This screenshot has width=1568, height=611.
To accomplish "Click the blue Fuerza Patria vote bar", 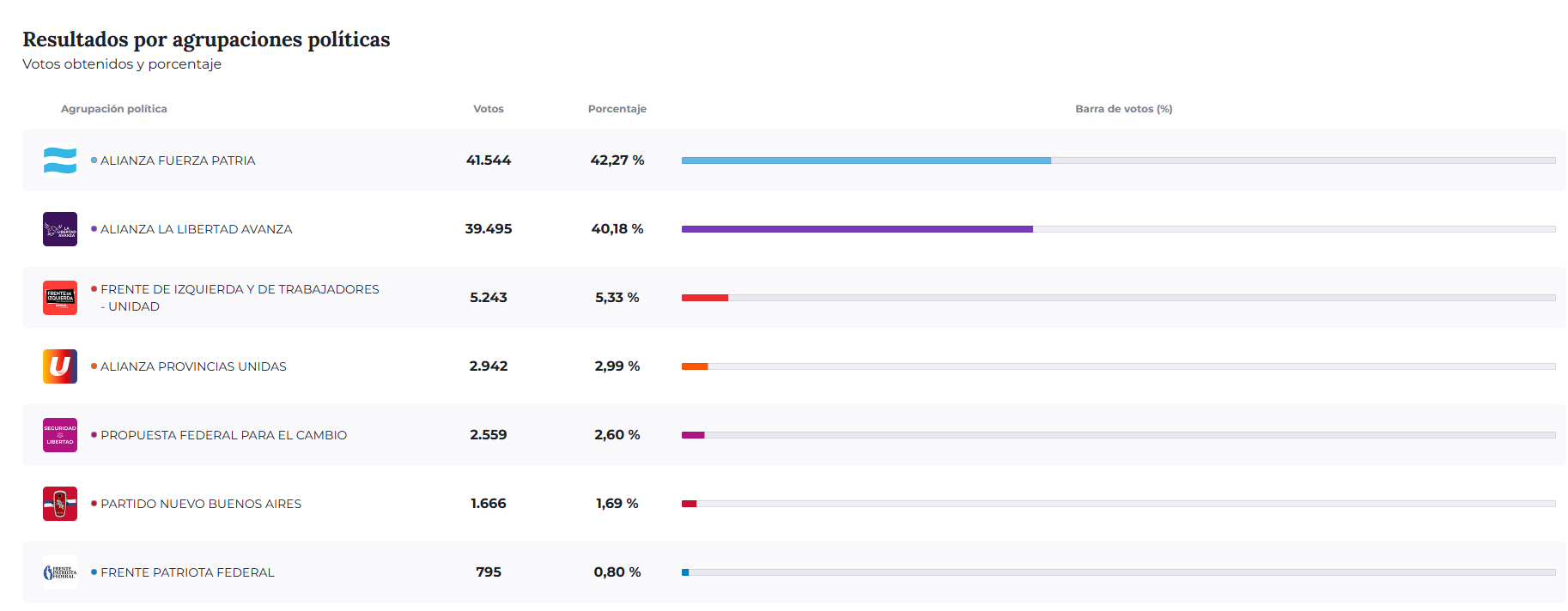I will pyautogui.click(x=866, y=160).
